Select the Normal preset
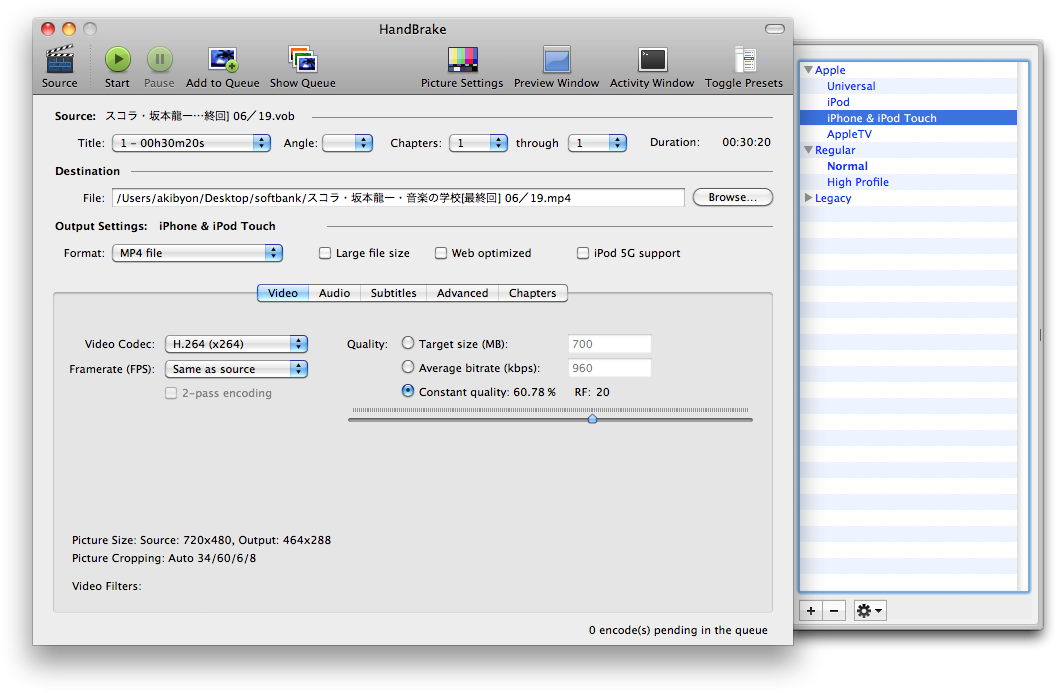 847,166
